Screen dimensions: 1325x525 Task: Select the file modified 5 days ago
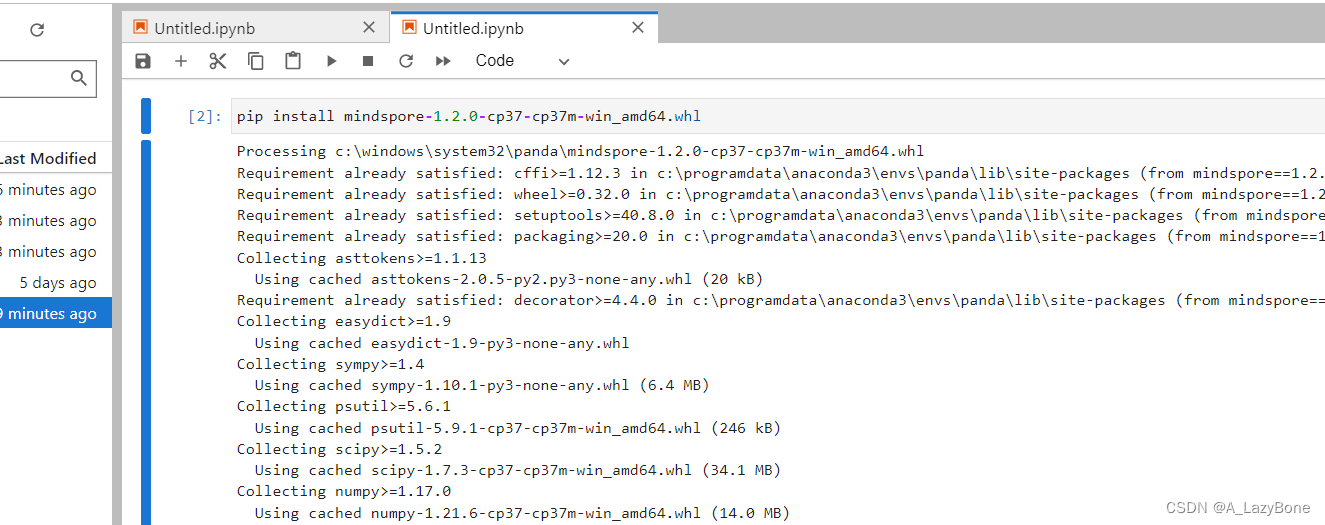pyautogui.click(x=56, y=283)
